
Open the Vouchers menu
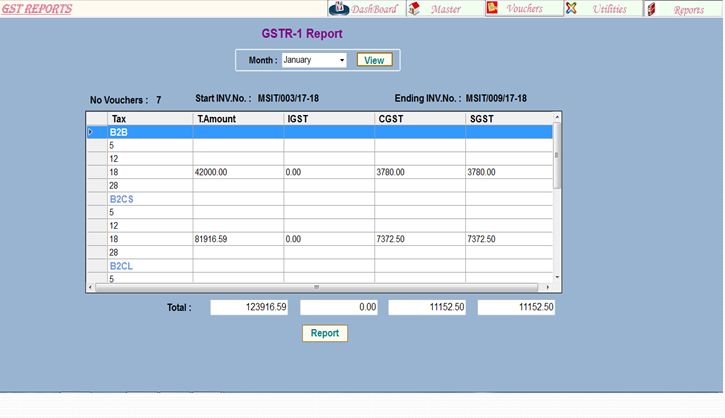(524, 8)
